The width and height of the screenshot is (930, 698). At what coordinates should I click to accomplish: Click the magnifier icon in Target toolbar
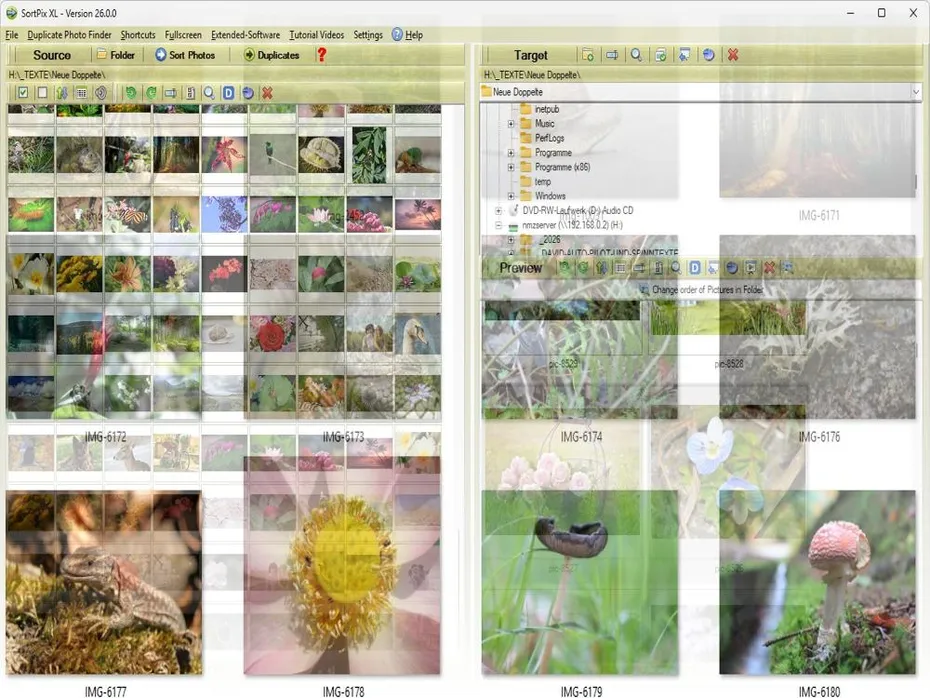[x=636, y=55]
